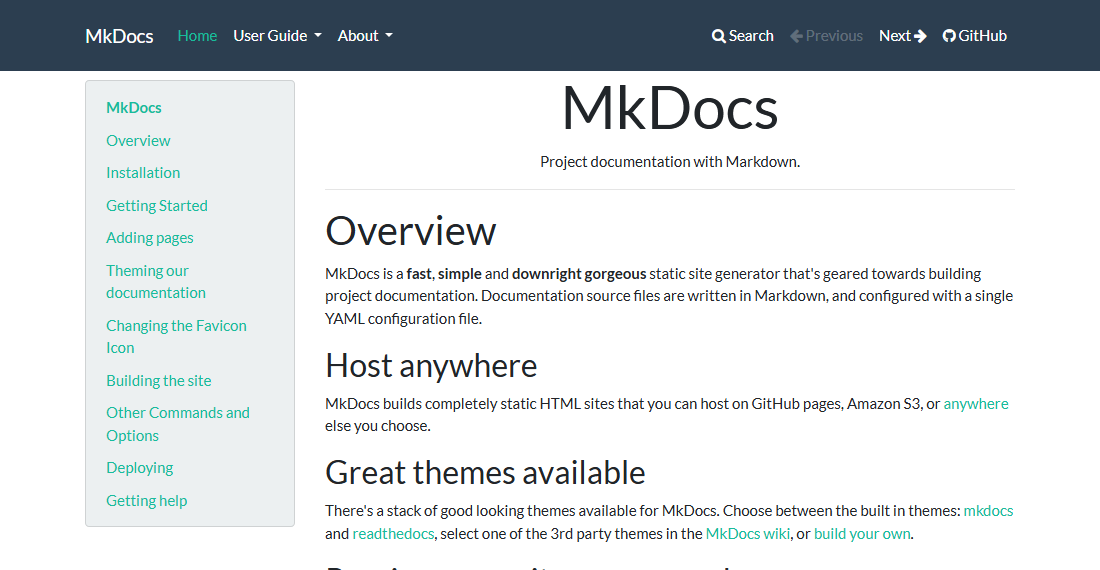
Task: Click the Search magnifier icon
Action: [x=718, y=36]
